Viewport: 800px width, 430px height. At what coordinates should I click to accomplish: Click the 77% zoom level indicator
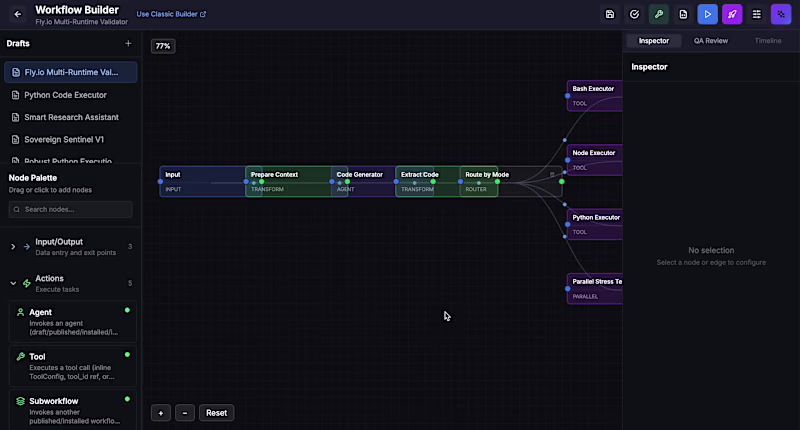[x=163, y=46]
